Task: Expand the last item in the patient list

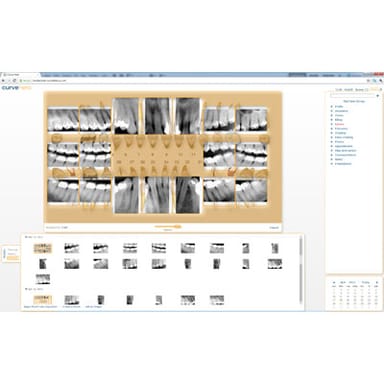Action: (x=332, y=164)
